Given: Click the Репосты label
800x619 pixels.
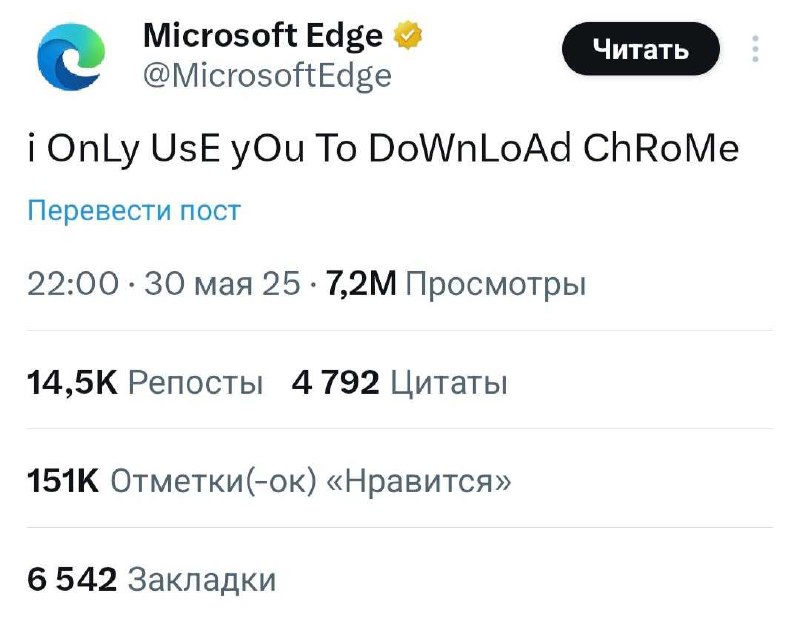Looking at the screenshot, I should point(195,382).
